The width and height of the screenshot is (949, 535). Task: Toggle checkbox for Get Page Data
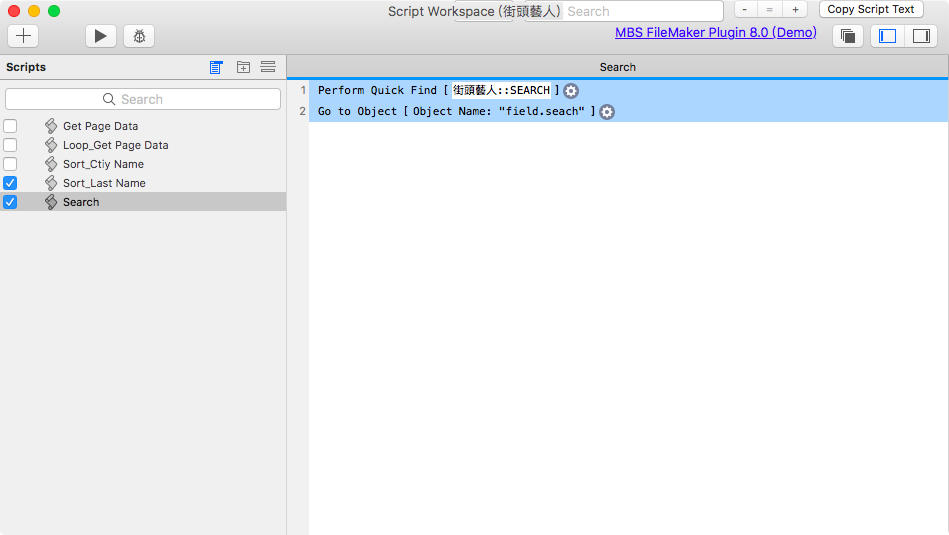[10, 126]
